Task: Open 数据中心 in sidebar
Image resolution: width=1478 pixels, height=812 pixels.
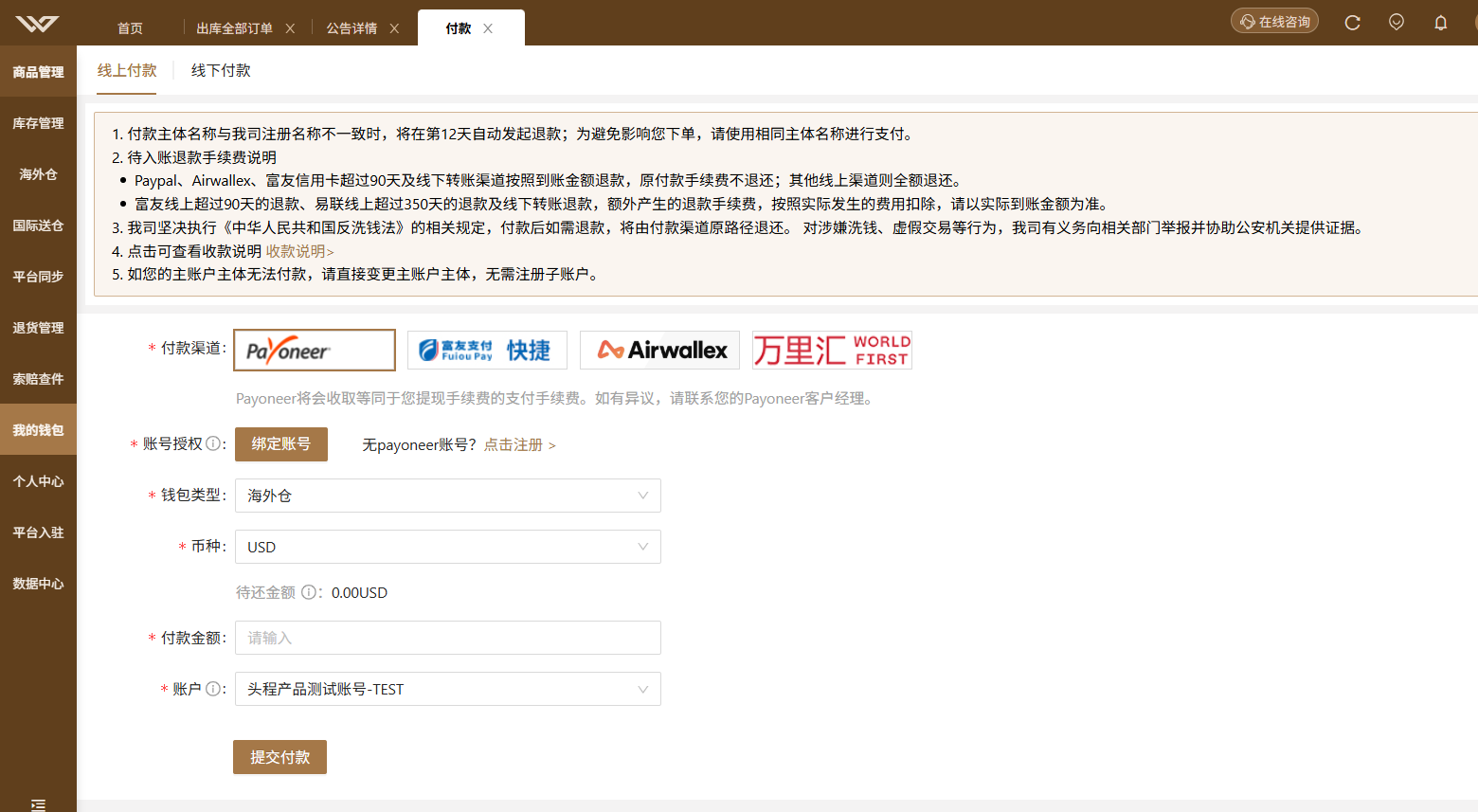Action: [38, 583]
